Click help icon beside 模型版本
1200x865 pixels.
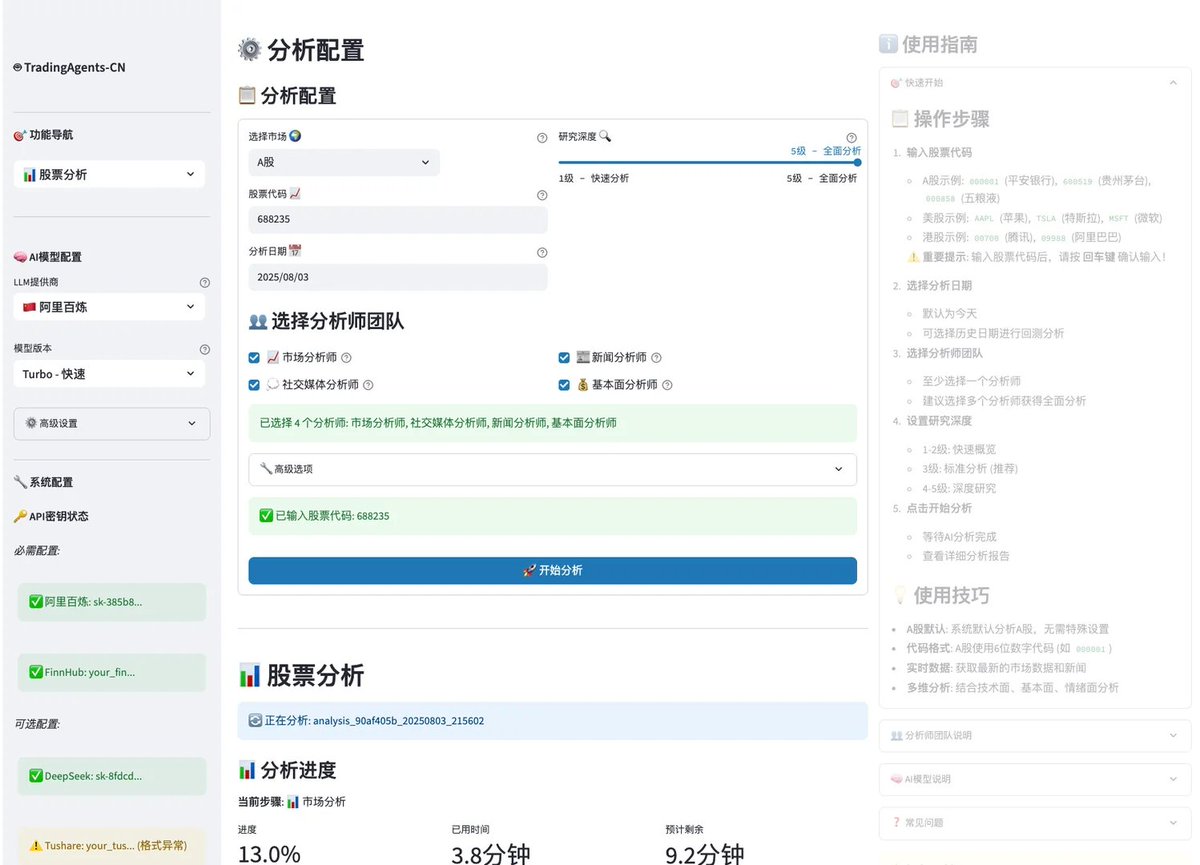coord(205,350)
